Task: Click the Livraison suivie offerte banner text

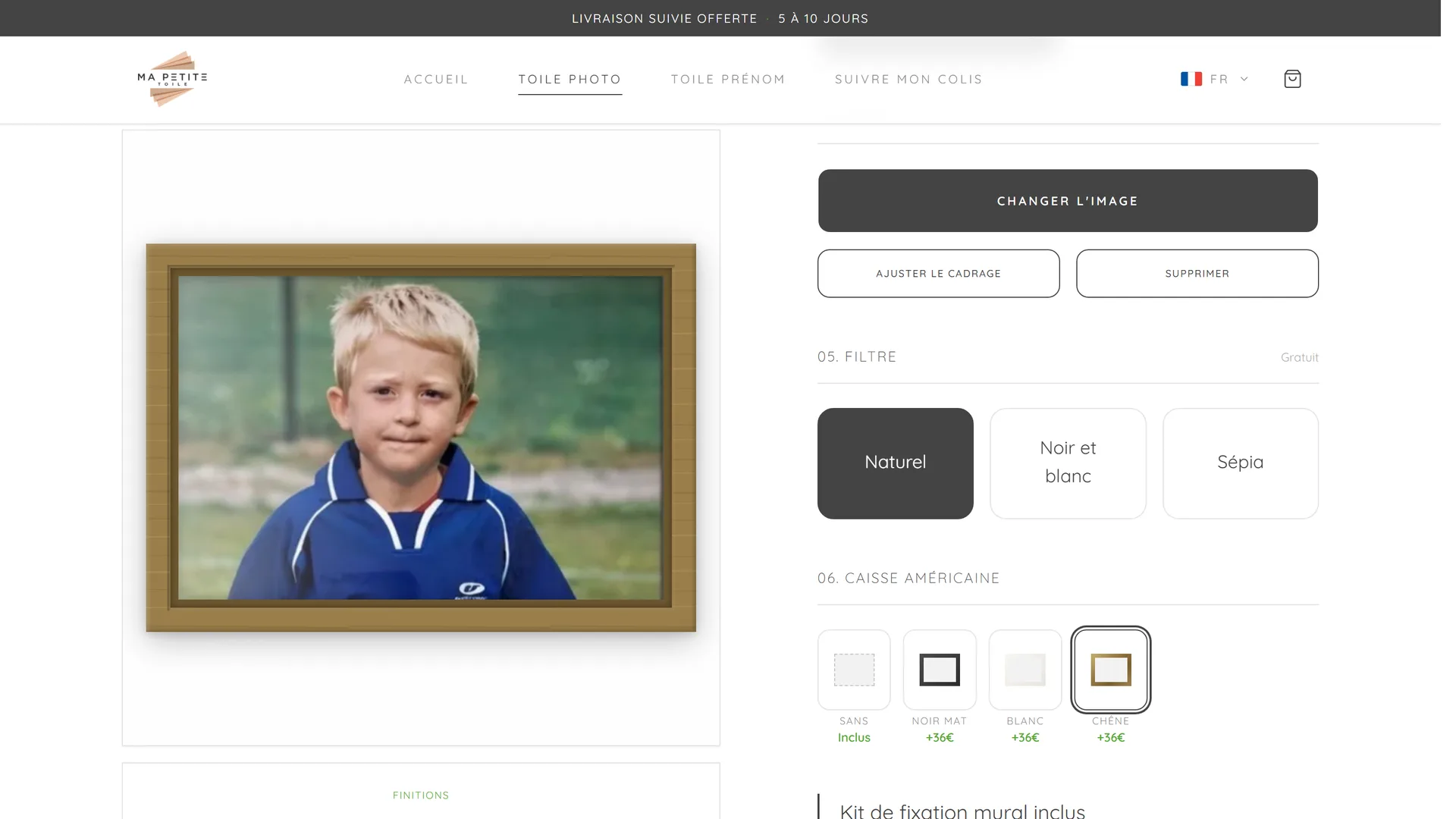Action: point(664,18)
